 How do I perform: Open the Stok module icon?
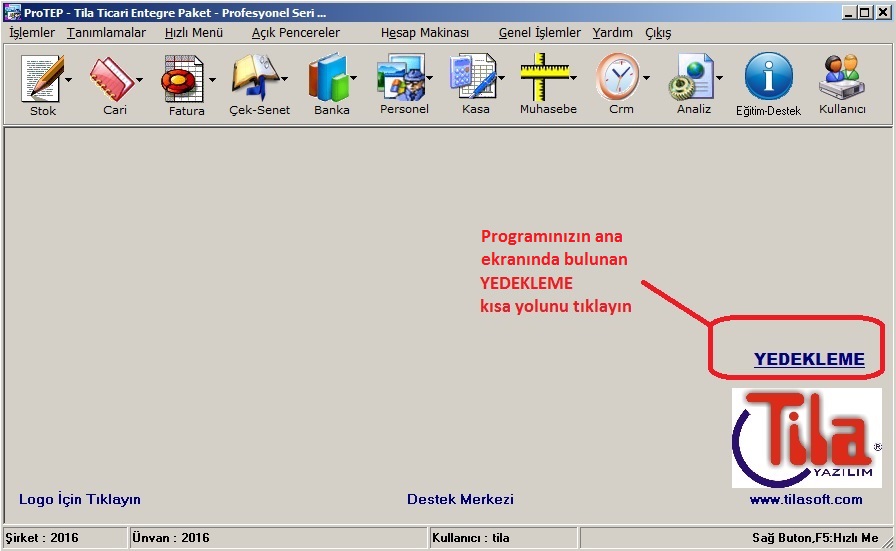(x=42, y=79)
